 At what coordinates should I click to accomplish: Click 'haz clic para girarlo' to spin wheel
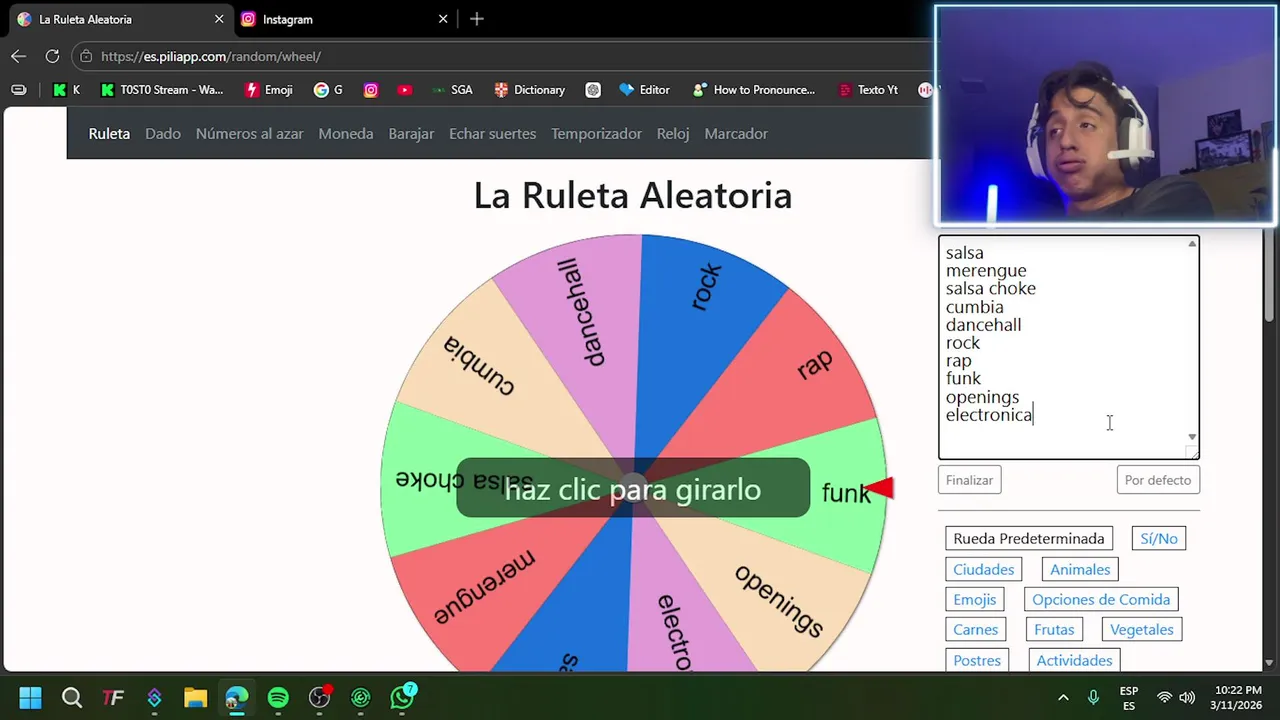tap(633, 489)
